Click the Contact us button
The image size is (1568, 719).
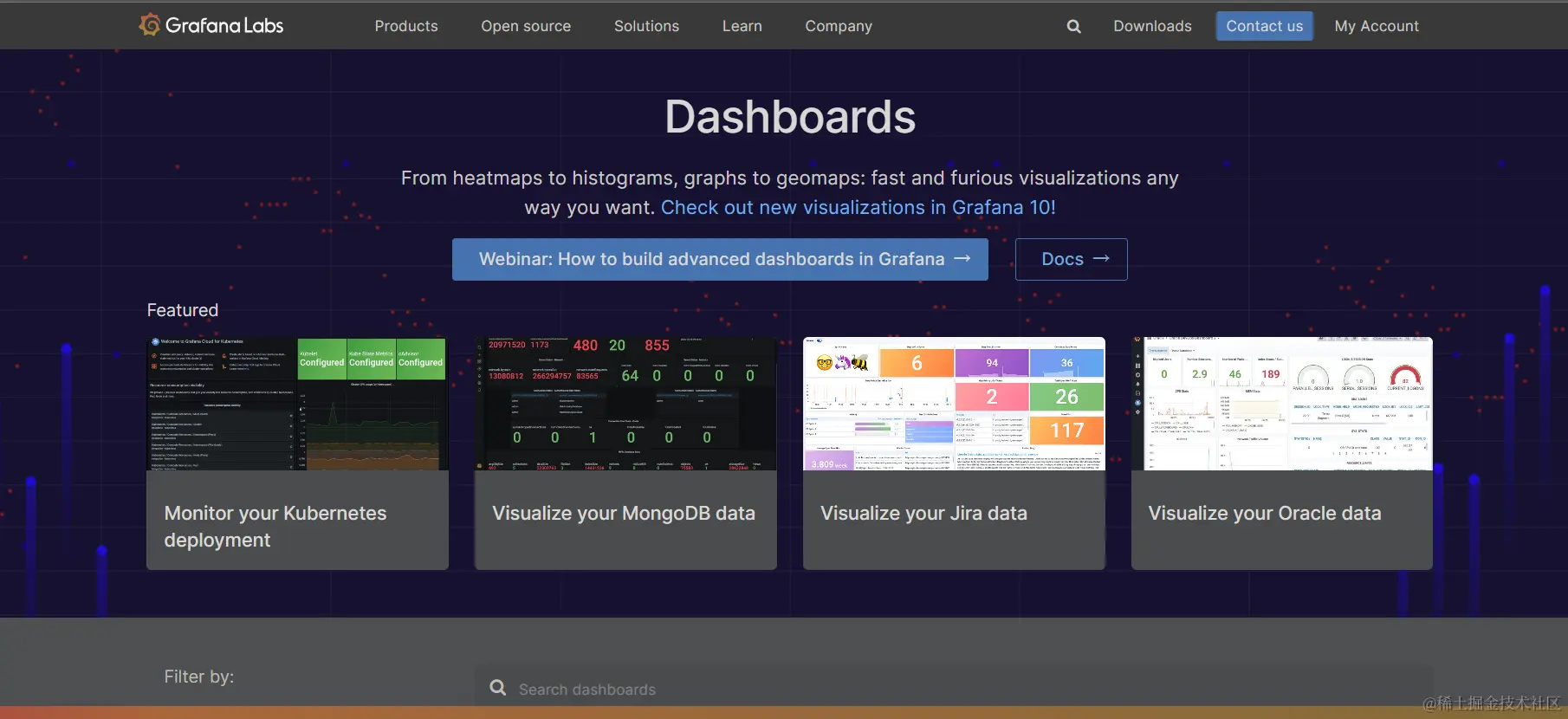[1264, 26]
